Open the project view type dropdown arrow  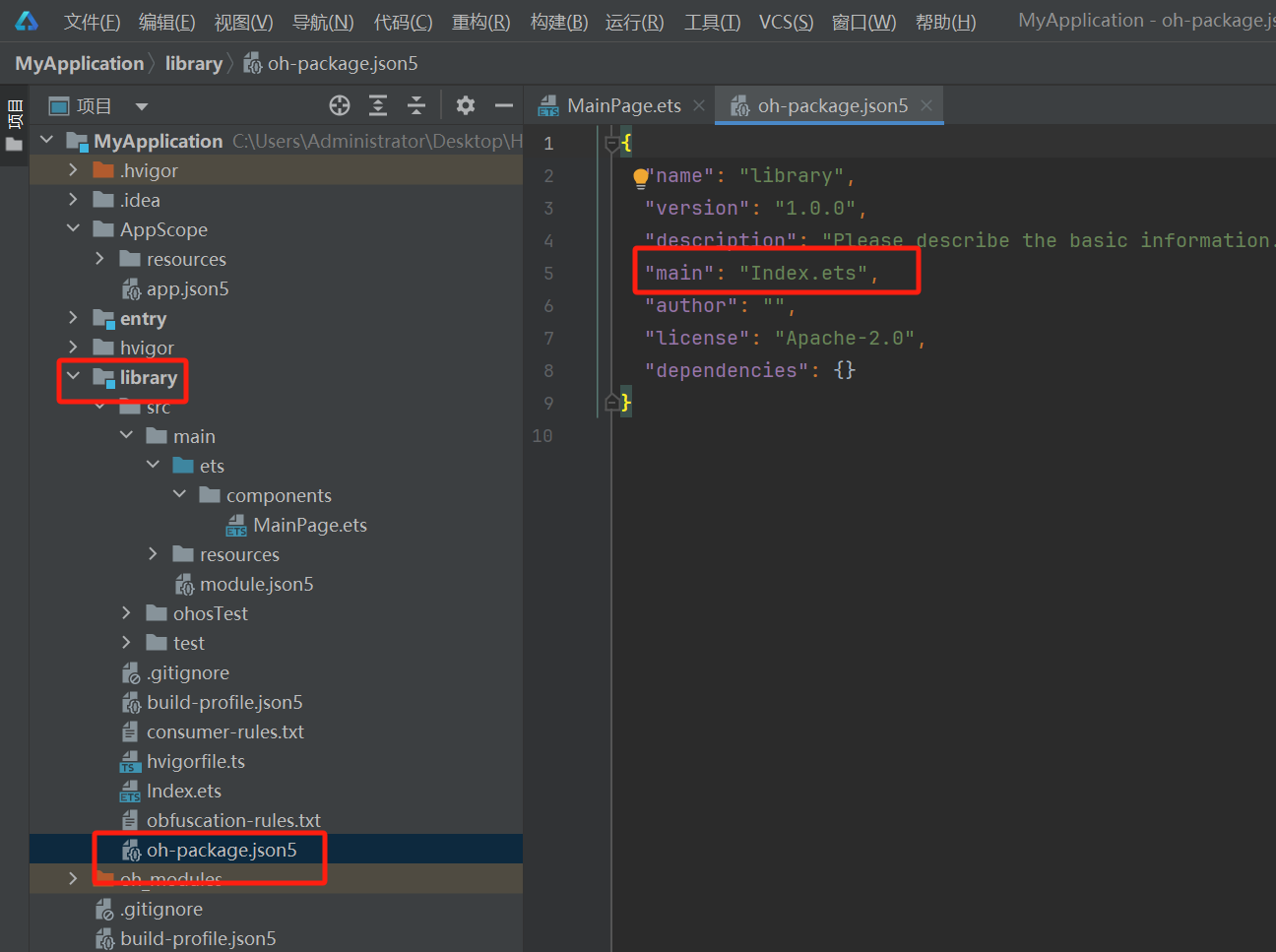(142, 106)
